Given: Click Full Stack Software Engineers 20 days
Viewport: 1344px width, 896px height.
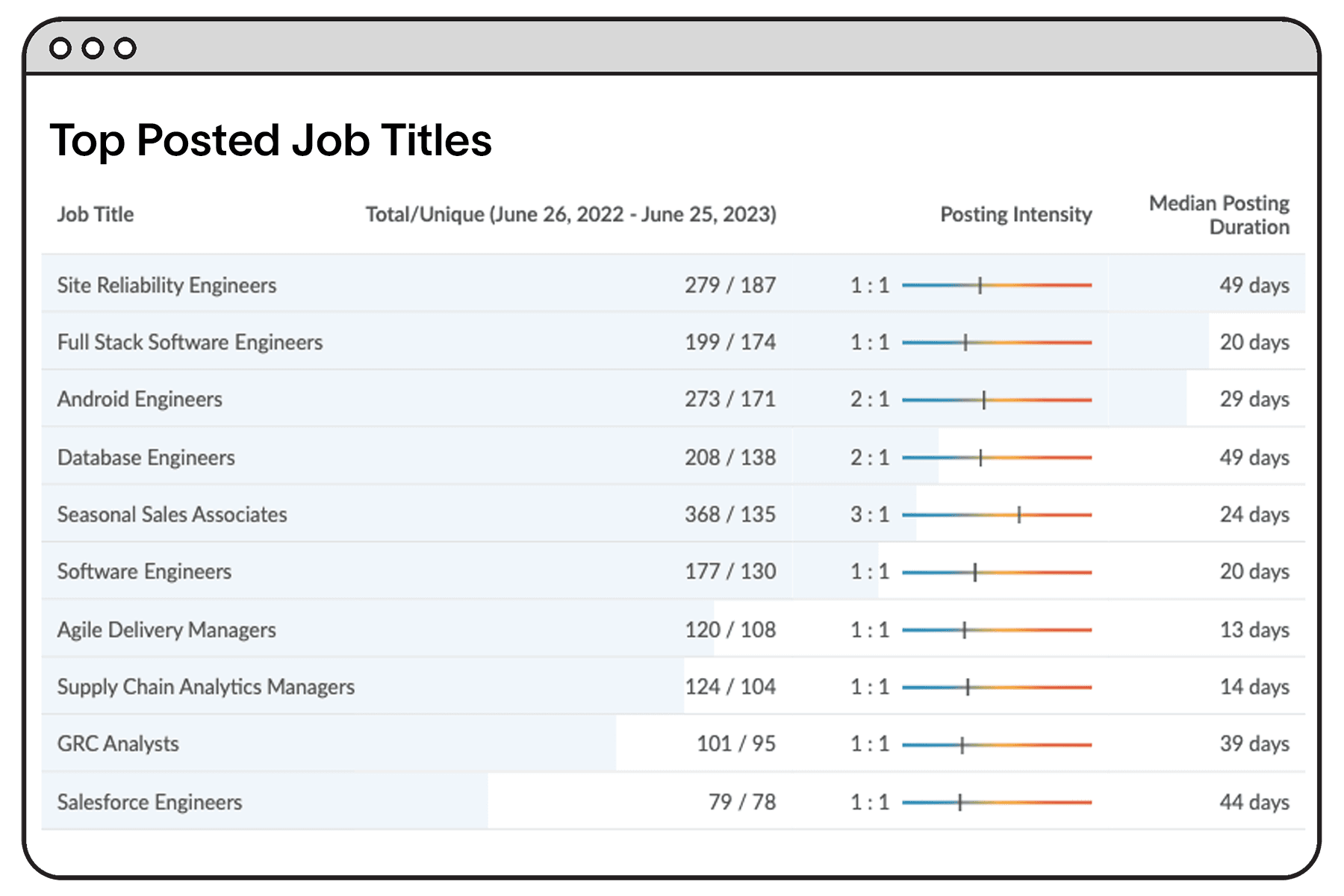Looking at the screenshot, I should (1254, 342).
